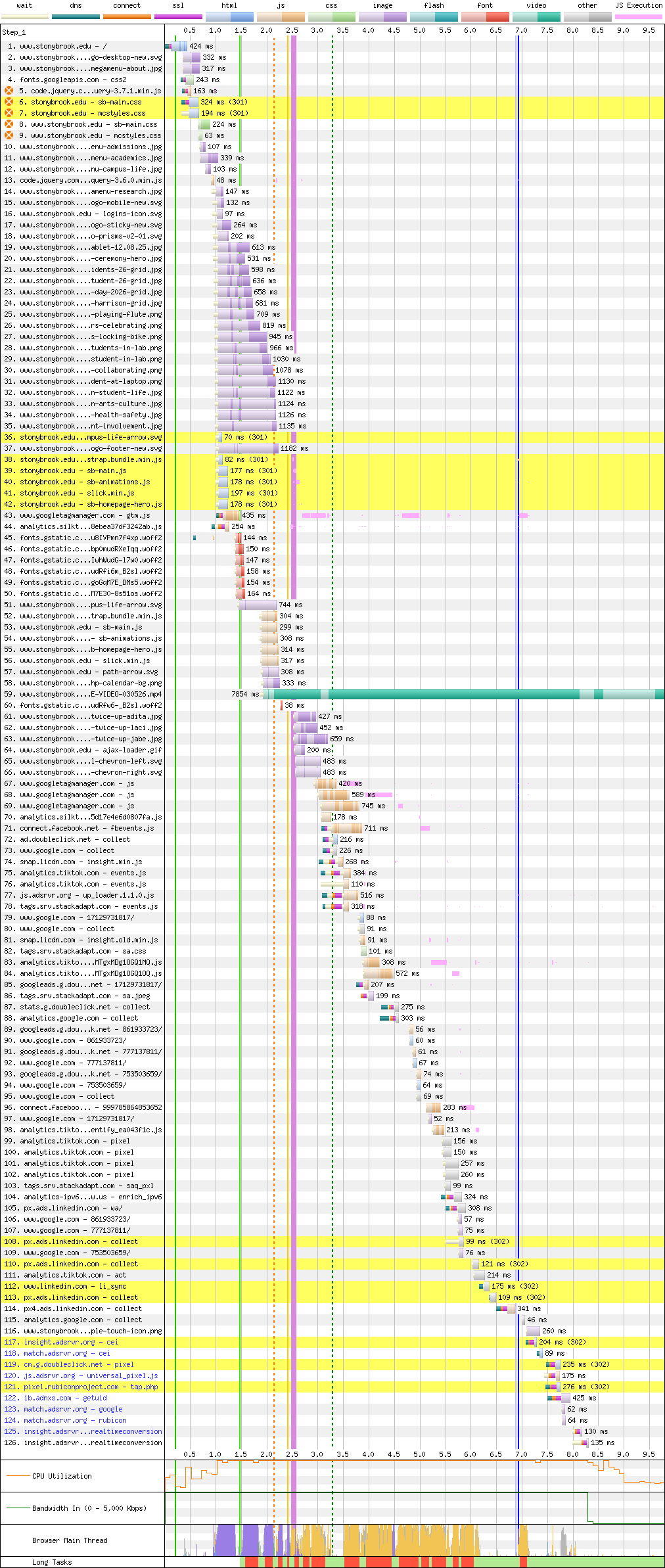The width and height of the screenshot is (665, 1568).
Task: Click the pink JS Execution legend swatch
Action: coord(639,16)
